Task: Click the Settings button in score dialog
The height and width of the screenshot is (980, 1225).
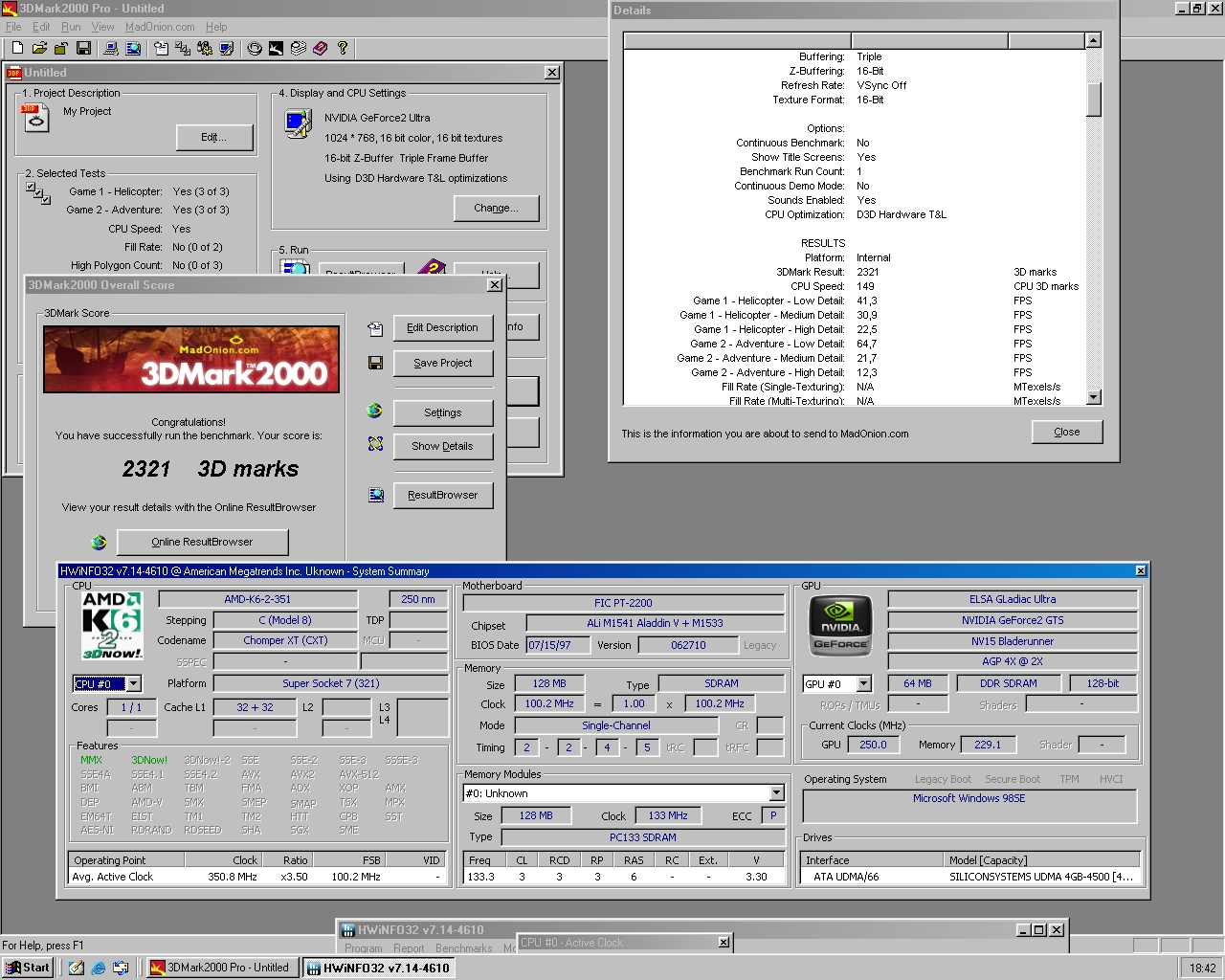Action: (x=442, y=412)
